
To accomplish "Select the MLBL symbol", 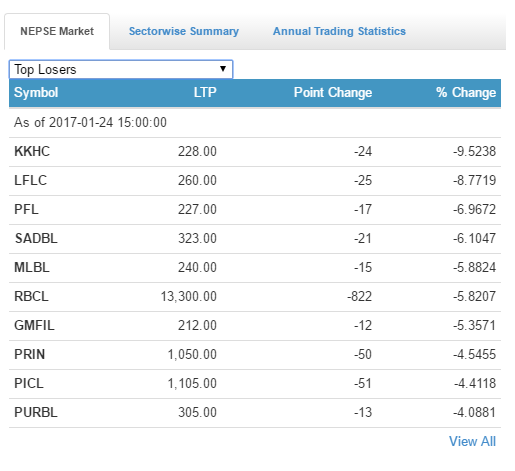I will coord(32,267).
